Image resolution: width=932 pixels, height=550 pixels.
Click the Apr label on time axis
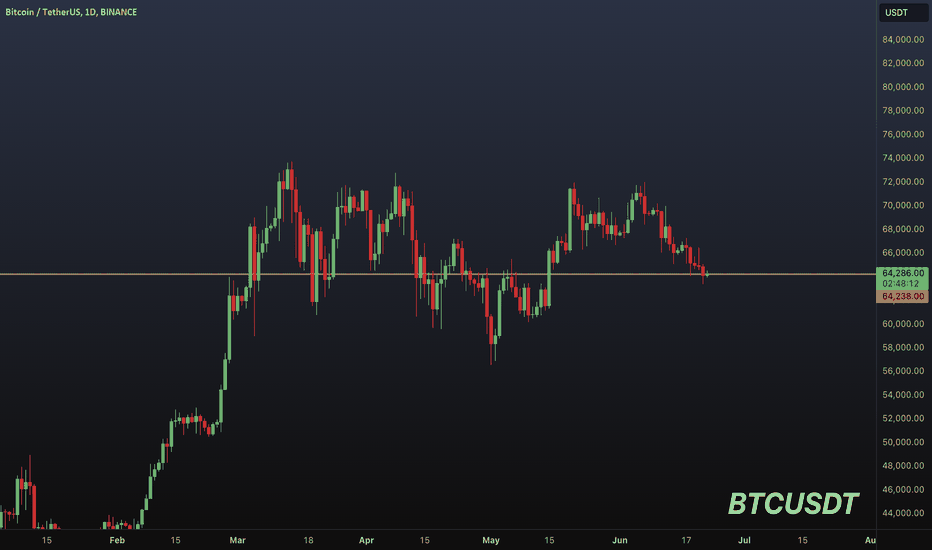click(366, 540)
